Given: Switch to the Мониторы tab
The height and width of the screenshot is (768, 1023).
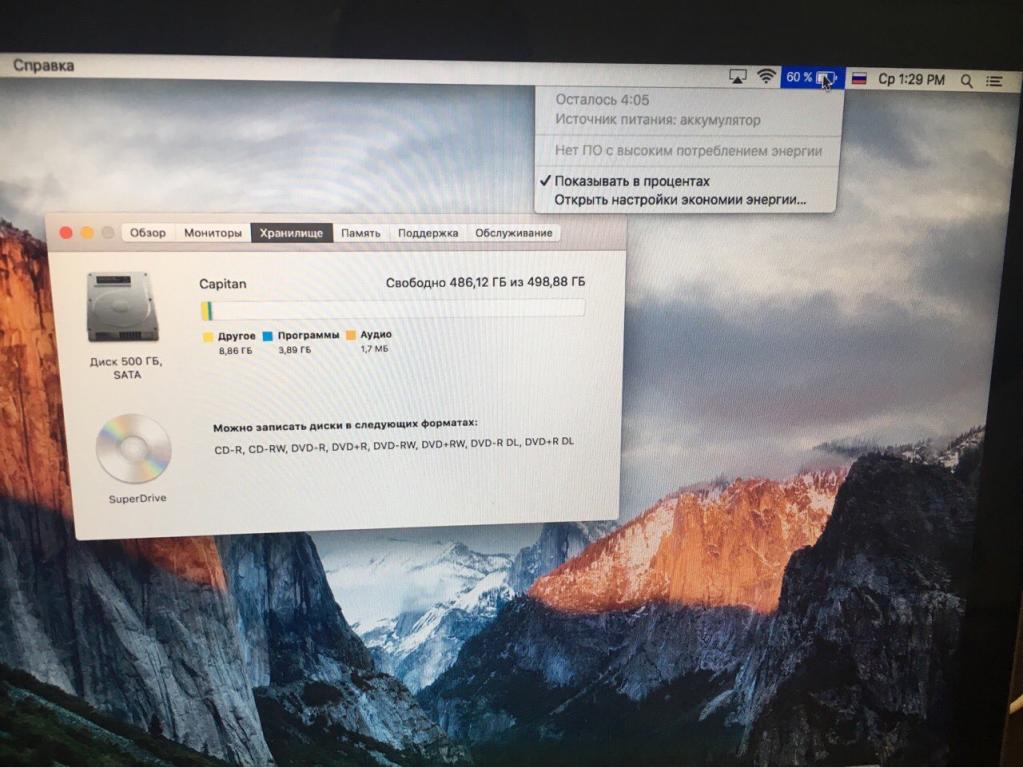Looking at the screenshot, I should (x=213, y=232).
